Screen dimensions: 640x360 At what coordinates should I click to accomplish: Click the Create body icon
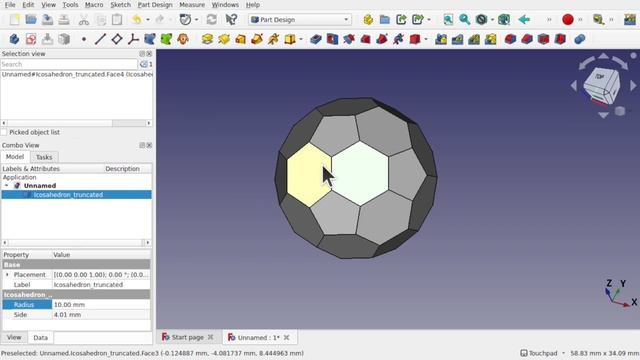[14, 39]
